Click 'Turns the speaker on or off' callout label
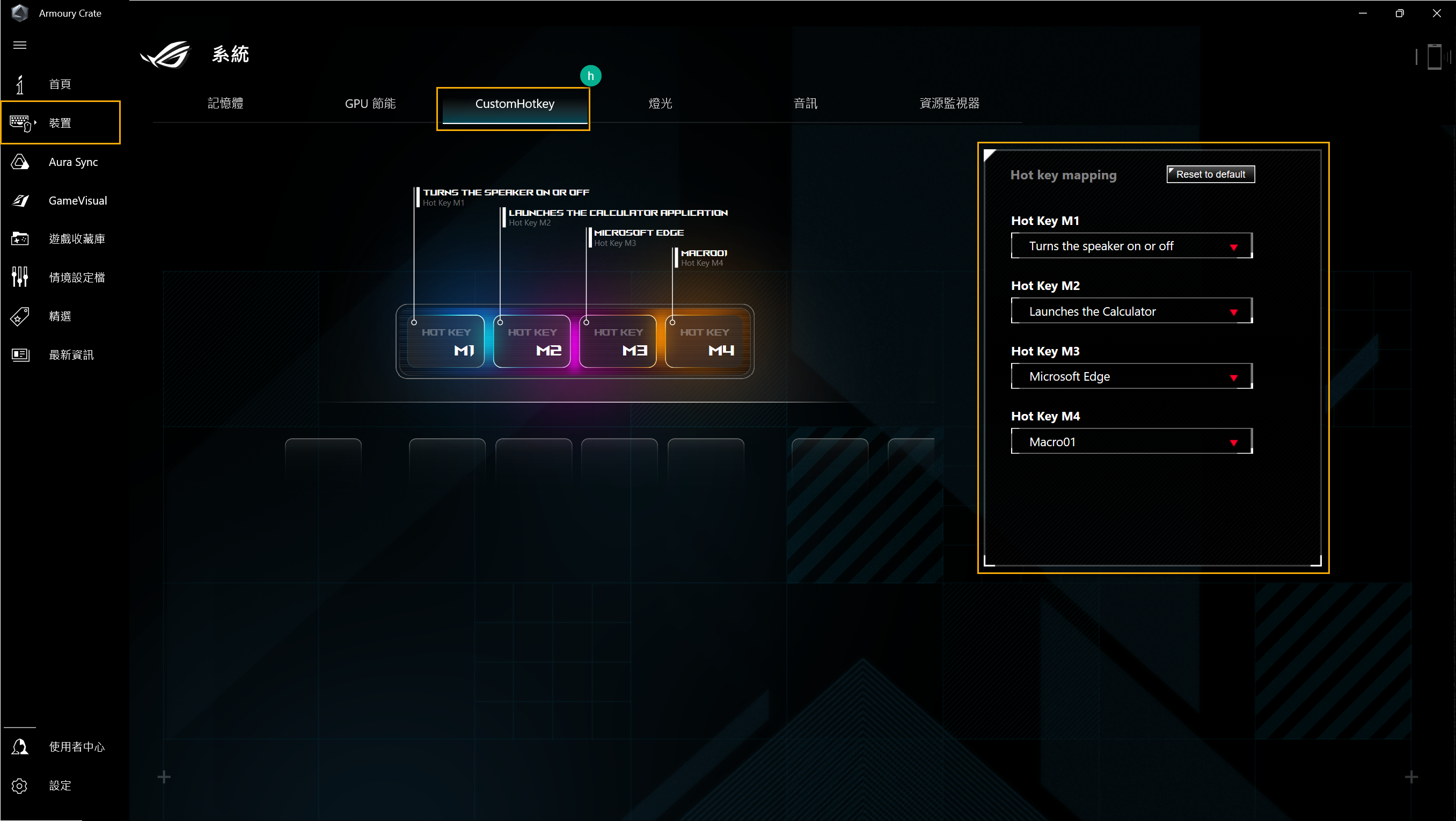This screenshot has height=821, width=1456. 506,192
